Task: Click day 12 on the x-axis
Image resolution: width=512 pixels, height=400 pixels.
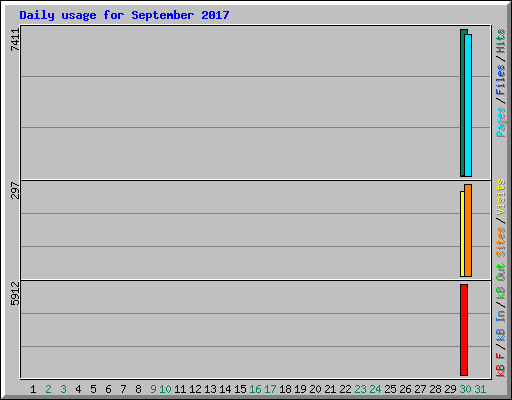Action: [x=195, y=389]
